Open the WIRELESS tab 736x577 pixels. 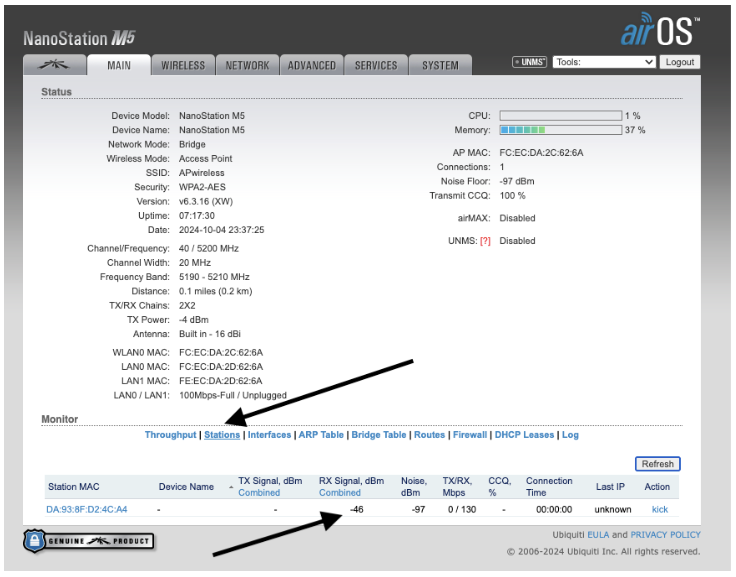click(x=183, y=65)
